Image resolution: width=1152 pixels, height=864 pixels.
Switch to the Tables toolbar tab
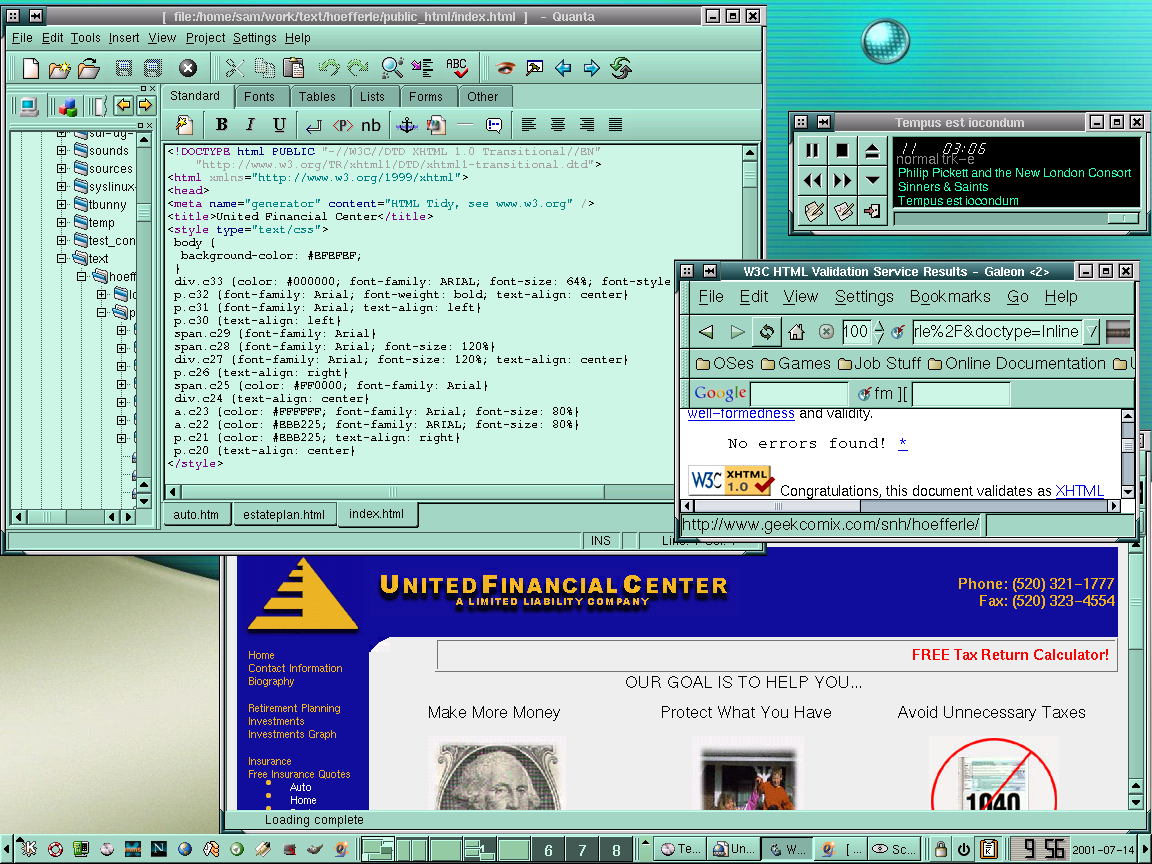pos(317,96)
